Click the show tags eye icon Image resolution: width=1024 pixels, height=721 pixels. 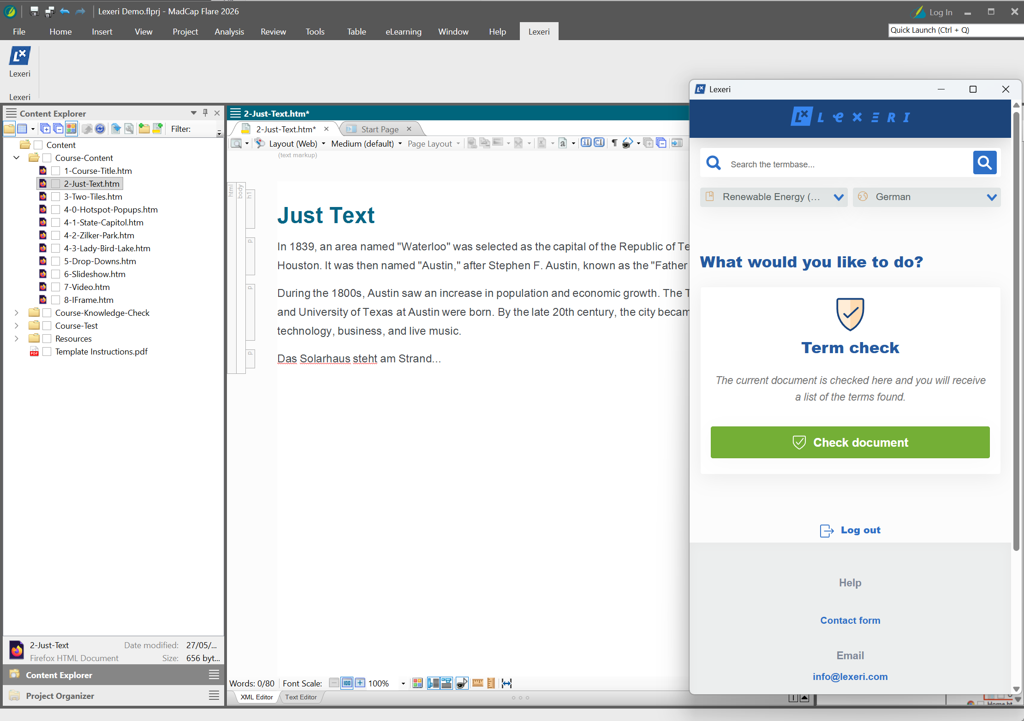point(628,143)
